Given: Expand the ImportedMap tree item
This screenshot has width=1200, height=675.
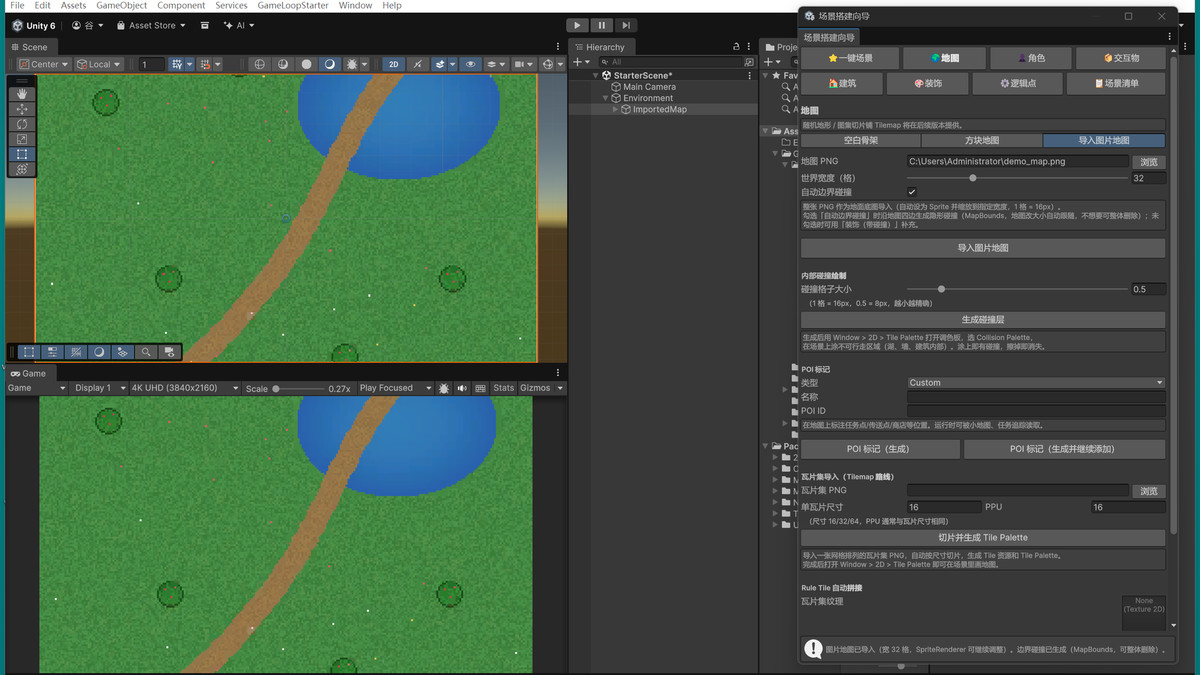Looking at the screenshot, I should [x=616, y=110].
